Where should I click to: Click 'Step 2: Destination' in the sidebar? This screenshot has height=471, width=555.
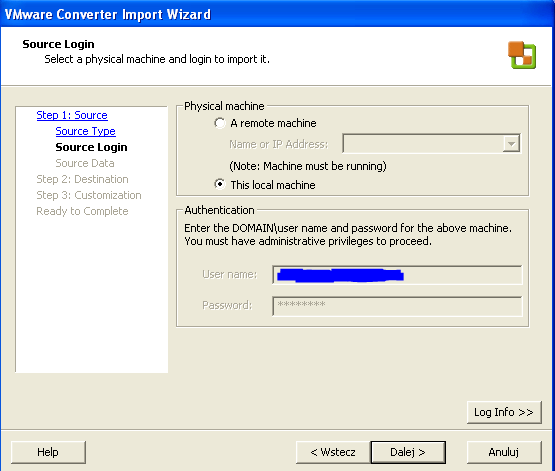click(x=82, y=179)
